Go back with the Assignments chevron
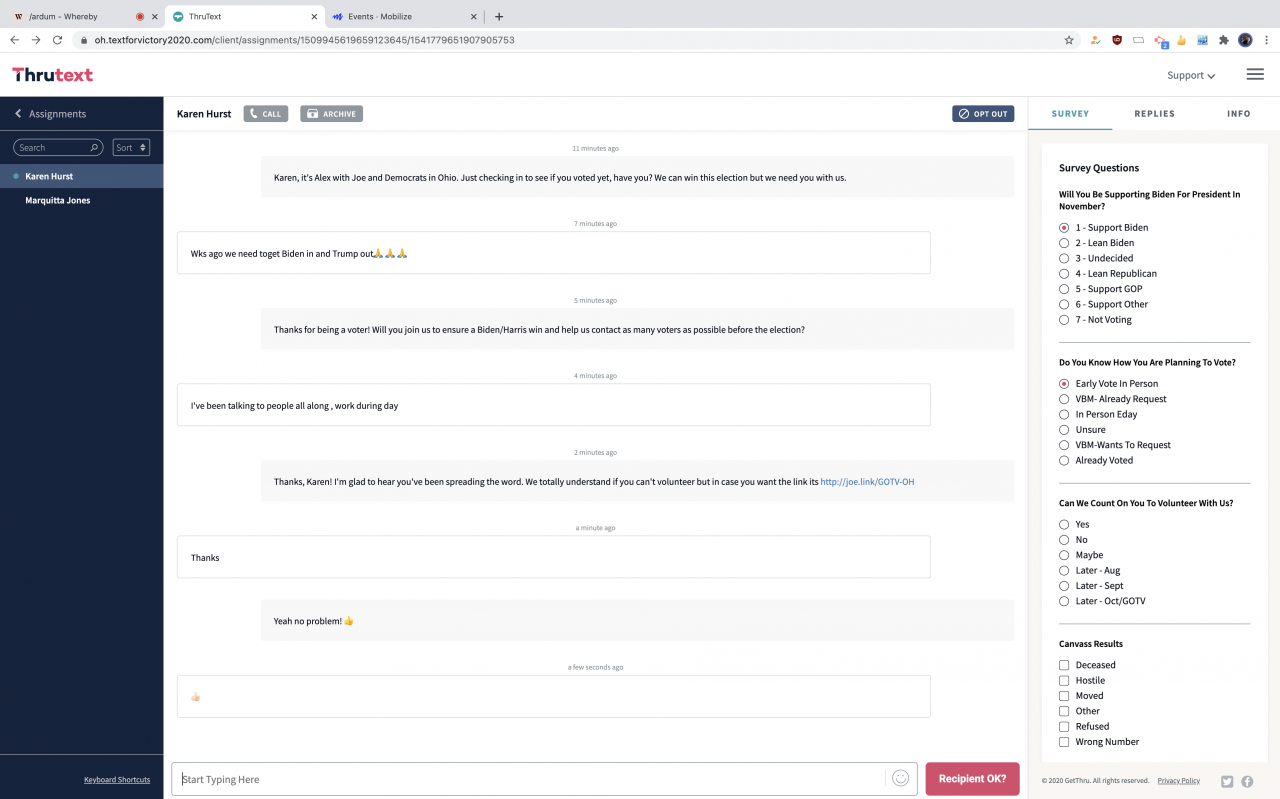Viewport: 1280px width, 799px height. pos(18,114)
